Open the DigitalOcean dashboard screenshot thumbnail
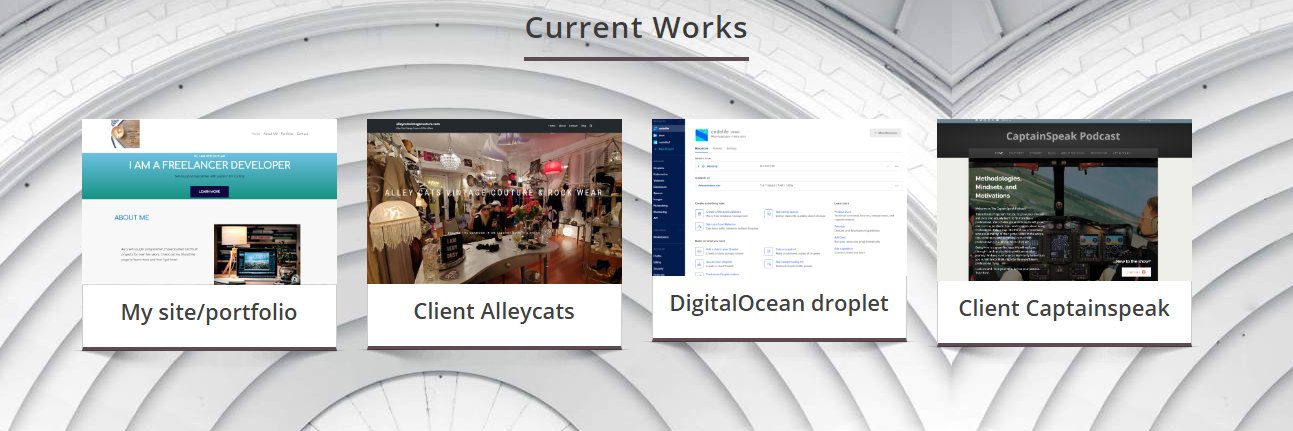Viewport: 1293px width, 431px height. tap(779, 198)
